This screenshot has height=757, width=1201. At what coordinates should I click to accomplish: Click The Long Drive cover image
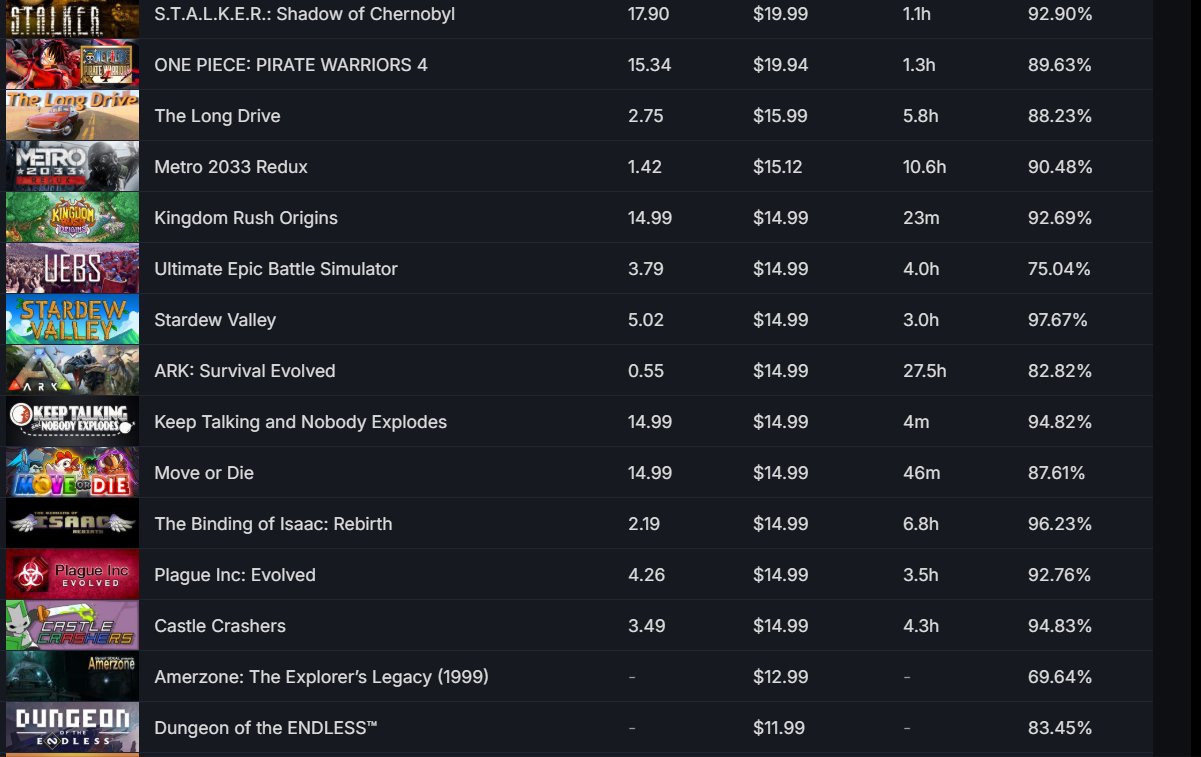coord(72,116)
